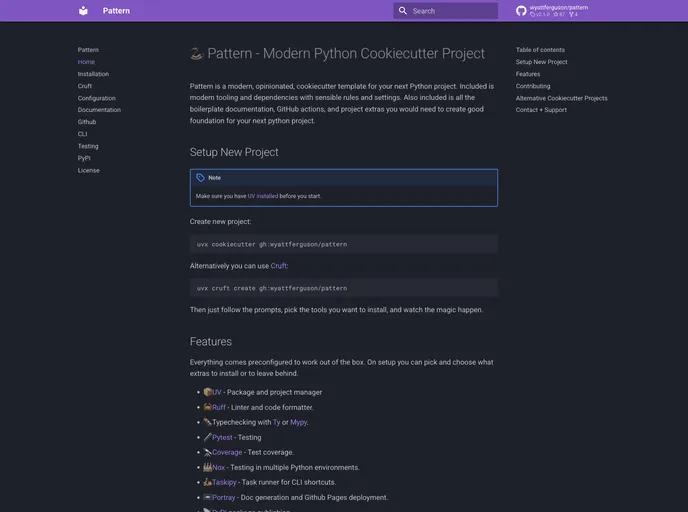Open the Installation navigation item
Screen dimensions: 688x512
(x=93, y=74)
